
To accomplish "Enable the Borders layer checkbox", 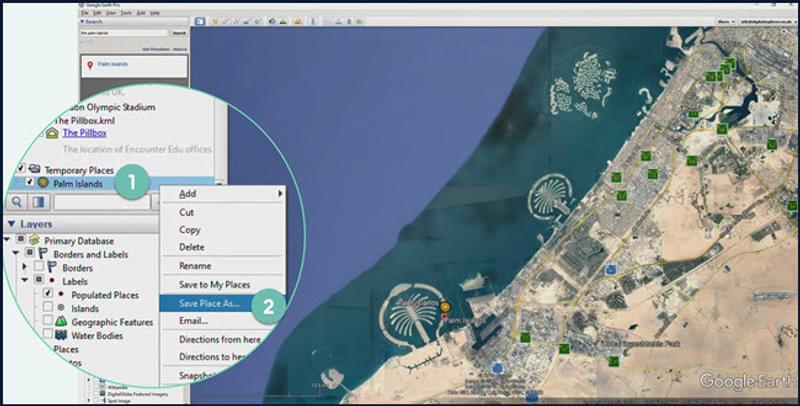I will [x=39, y=266].
